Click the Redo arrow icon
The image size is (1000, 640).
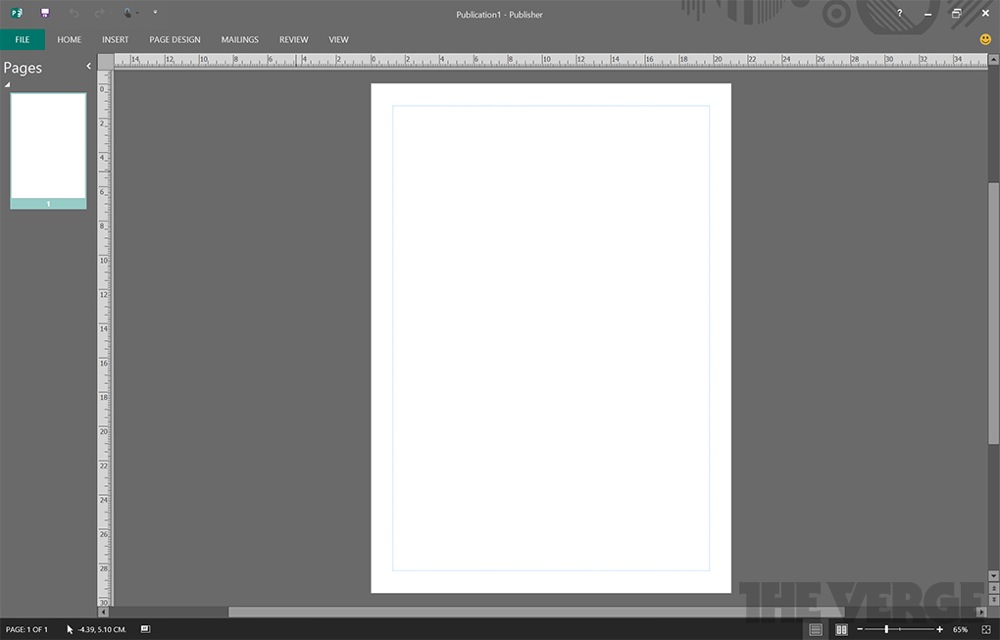[99, 13]
